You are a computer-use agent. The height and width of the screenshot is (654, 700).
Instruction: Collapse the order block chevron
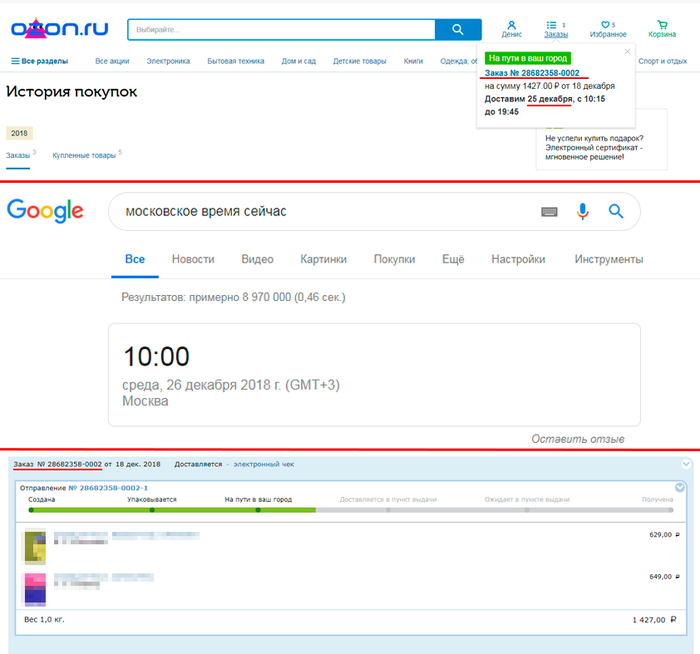(686, 464)
